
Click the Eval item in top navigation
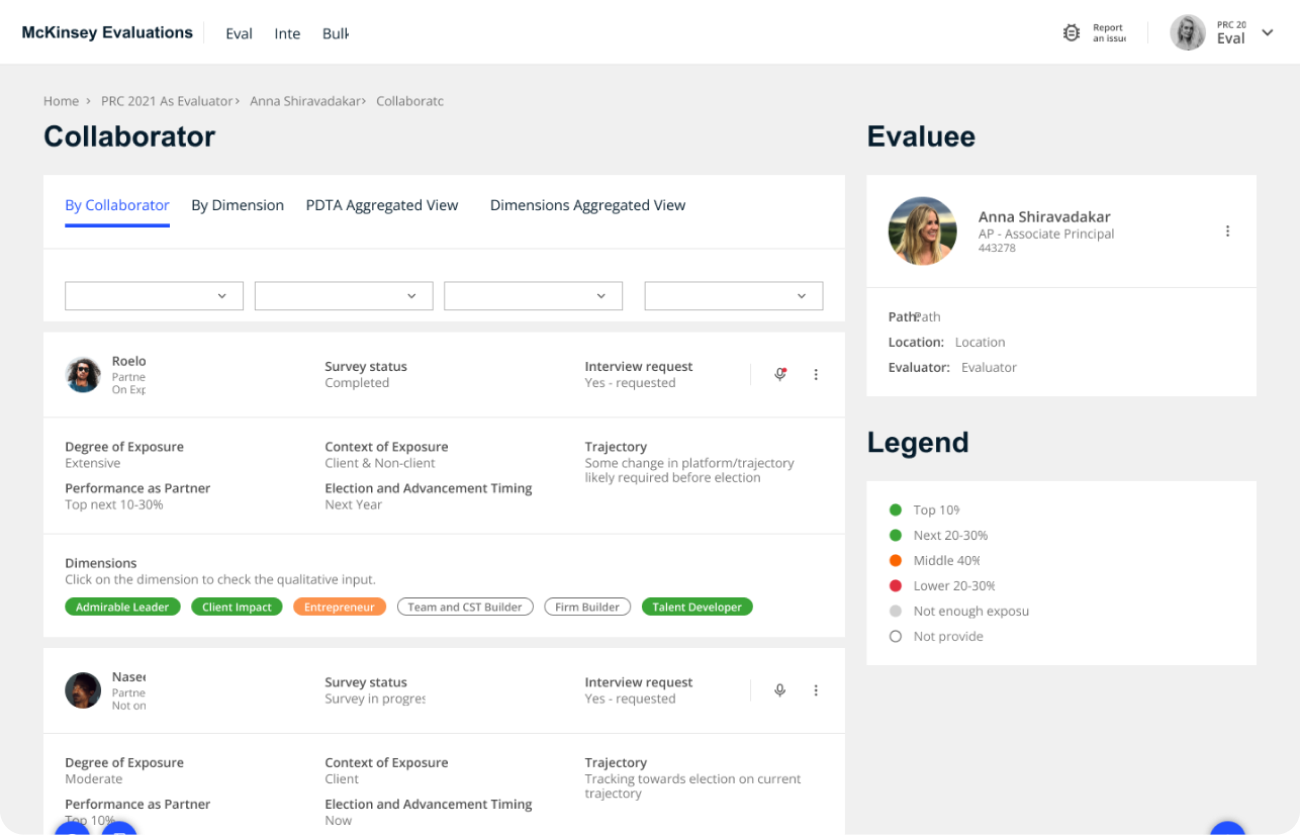(239, 33)
